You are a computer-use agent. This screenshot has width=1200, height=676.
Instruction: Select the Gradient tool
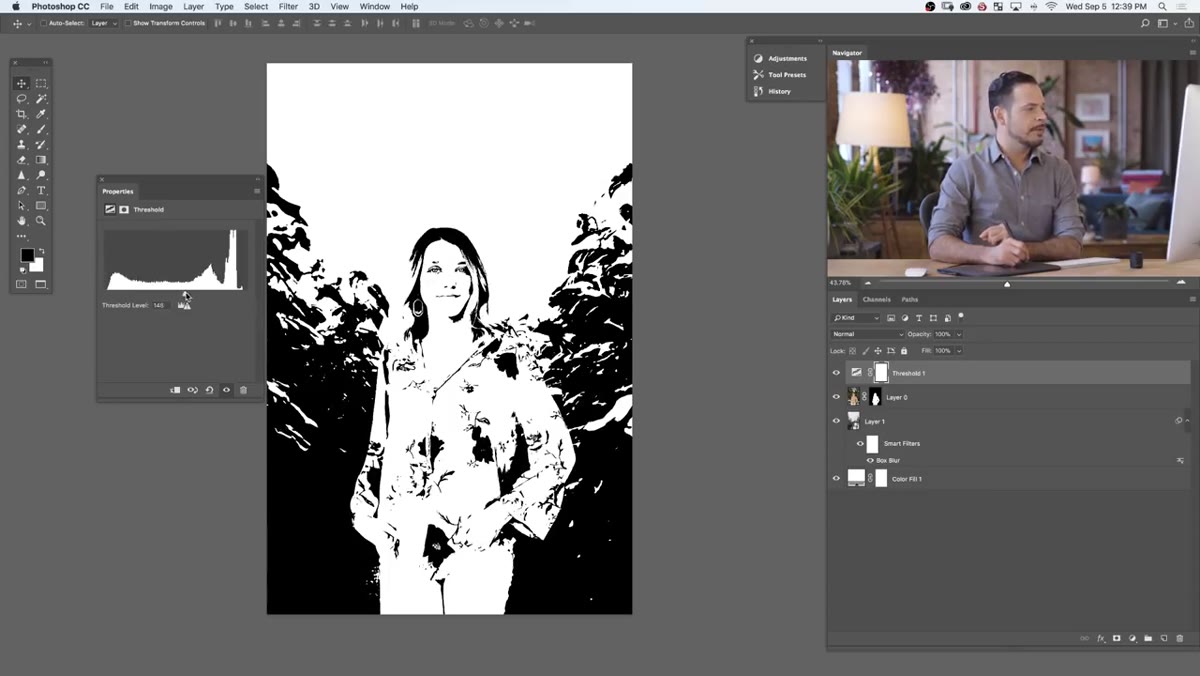tap(41, 160)
